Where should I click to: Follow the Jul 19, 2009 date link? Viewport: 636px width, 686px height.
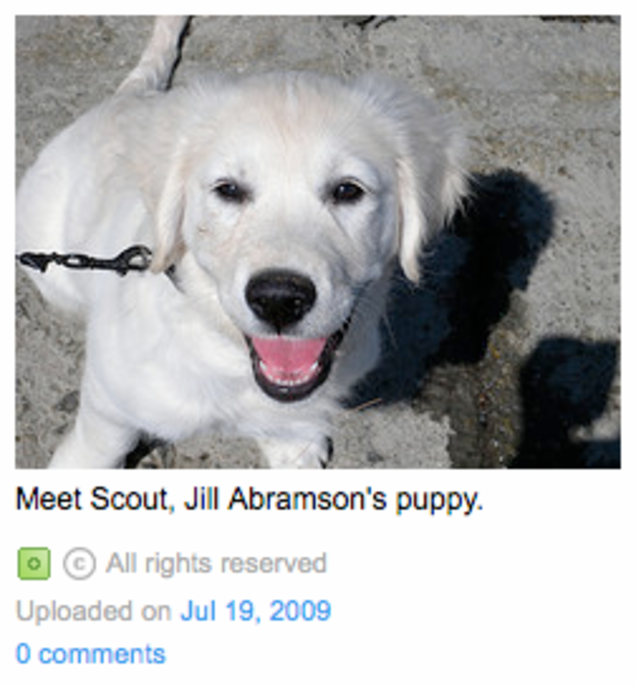click(x=256, y=611)
